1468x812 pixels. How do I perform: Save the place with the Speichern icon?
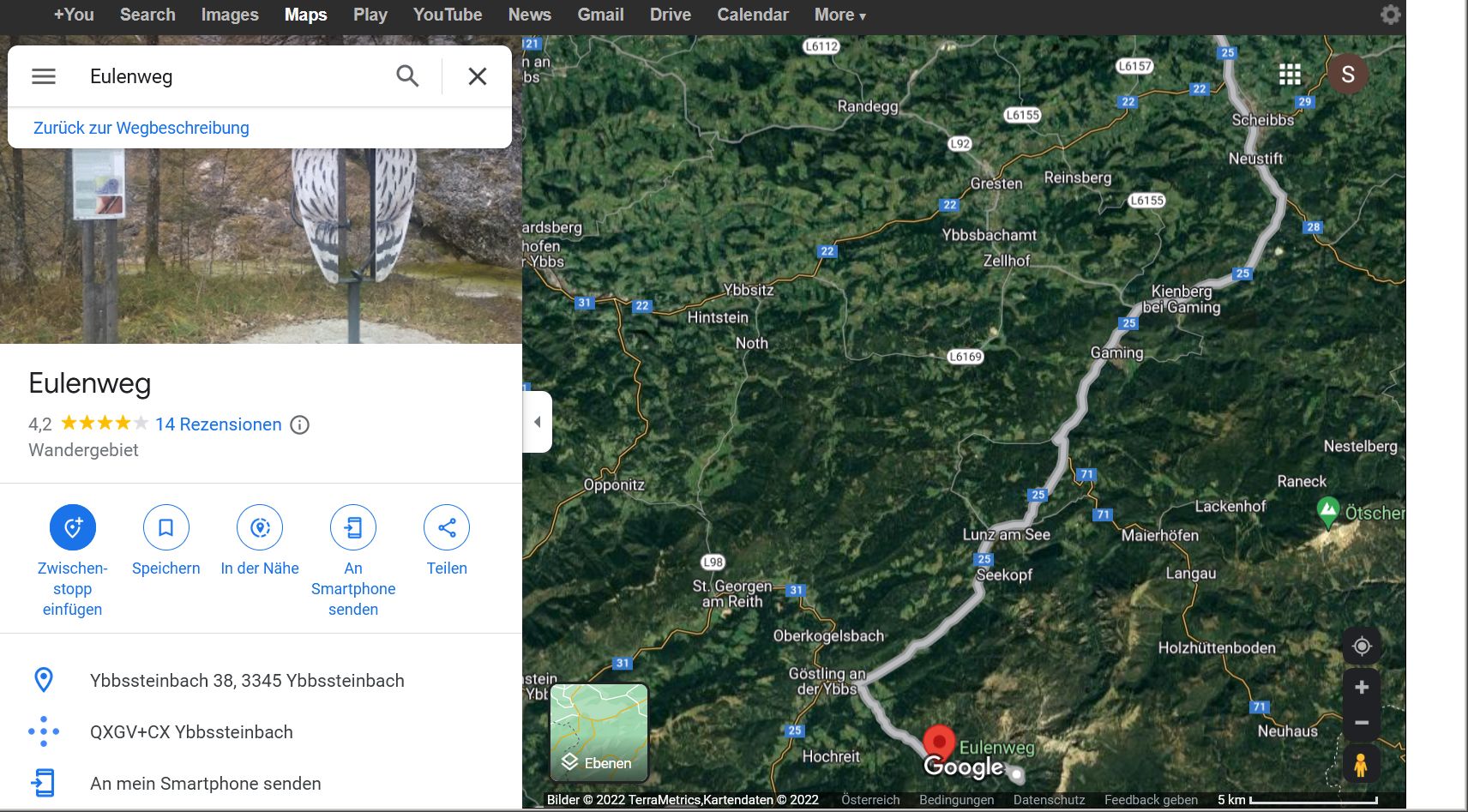click(166, 527)
